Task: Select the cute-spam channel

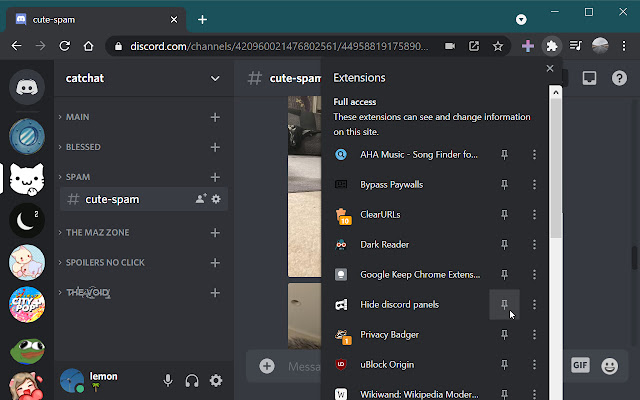Action: [110, 199]
